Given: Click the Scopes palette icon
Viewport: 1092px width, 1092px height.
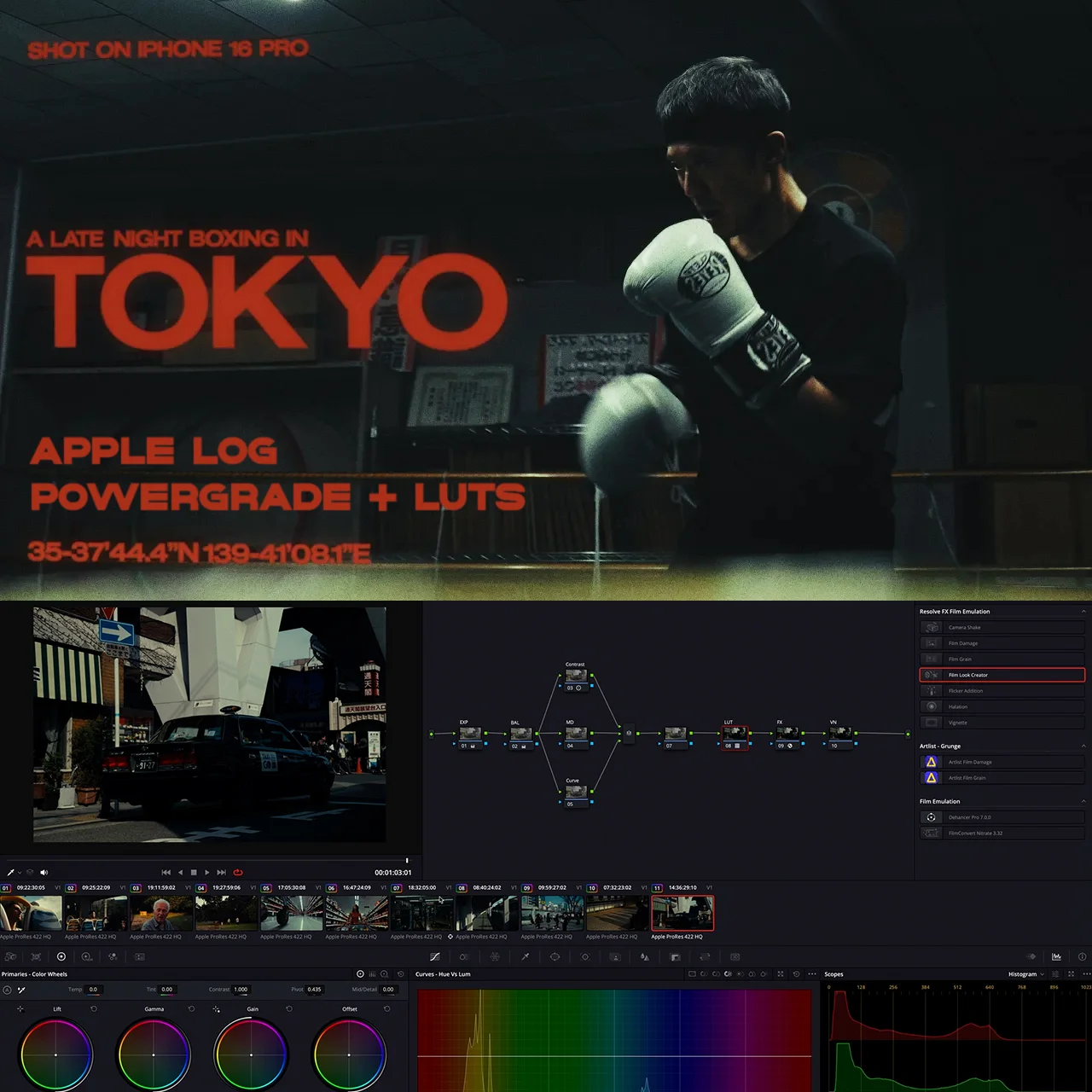Looking at the screenshot, I should coord(1056,956).
